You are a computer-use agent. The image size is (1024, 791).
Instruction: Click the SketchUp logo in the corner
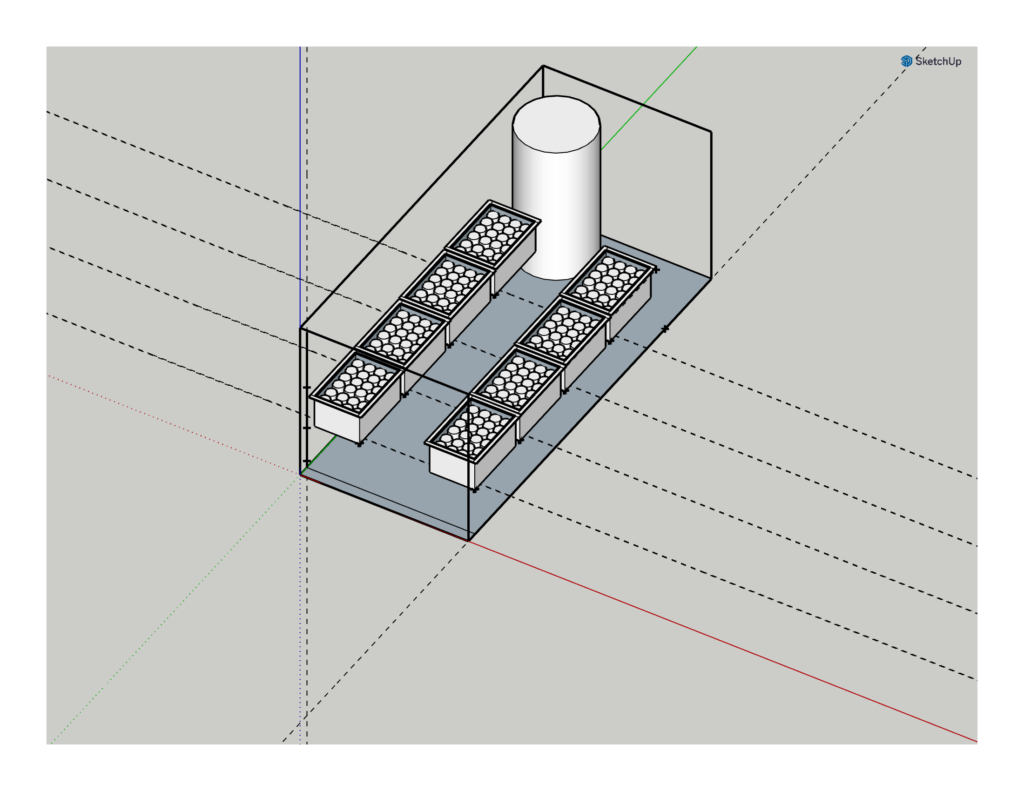930,61
